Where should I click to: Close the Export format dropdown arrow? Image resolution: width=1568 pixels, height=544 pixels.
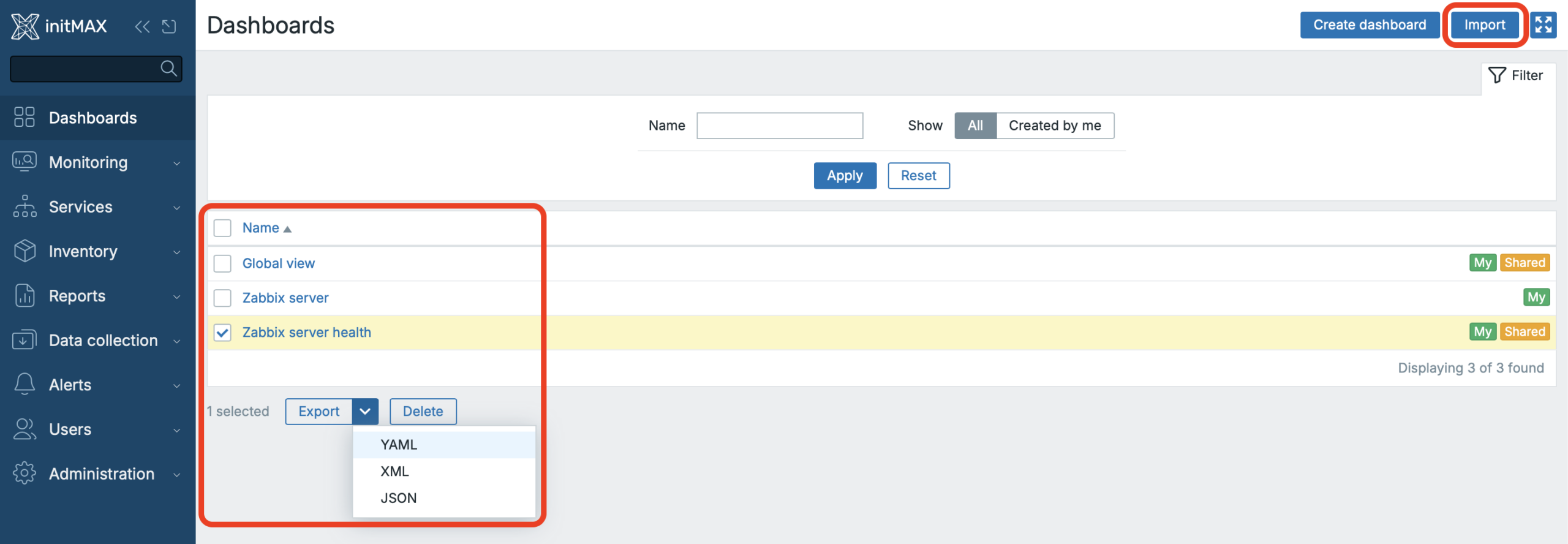click(x=365, y=412)
